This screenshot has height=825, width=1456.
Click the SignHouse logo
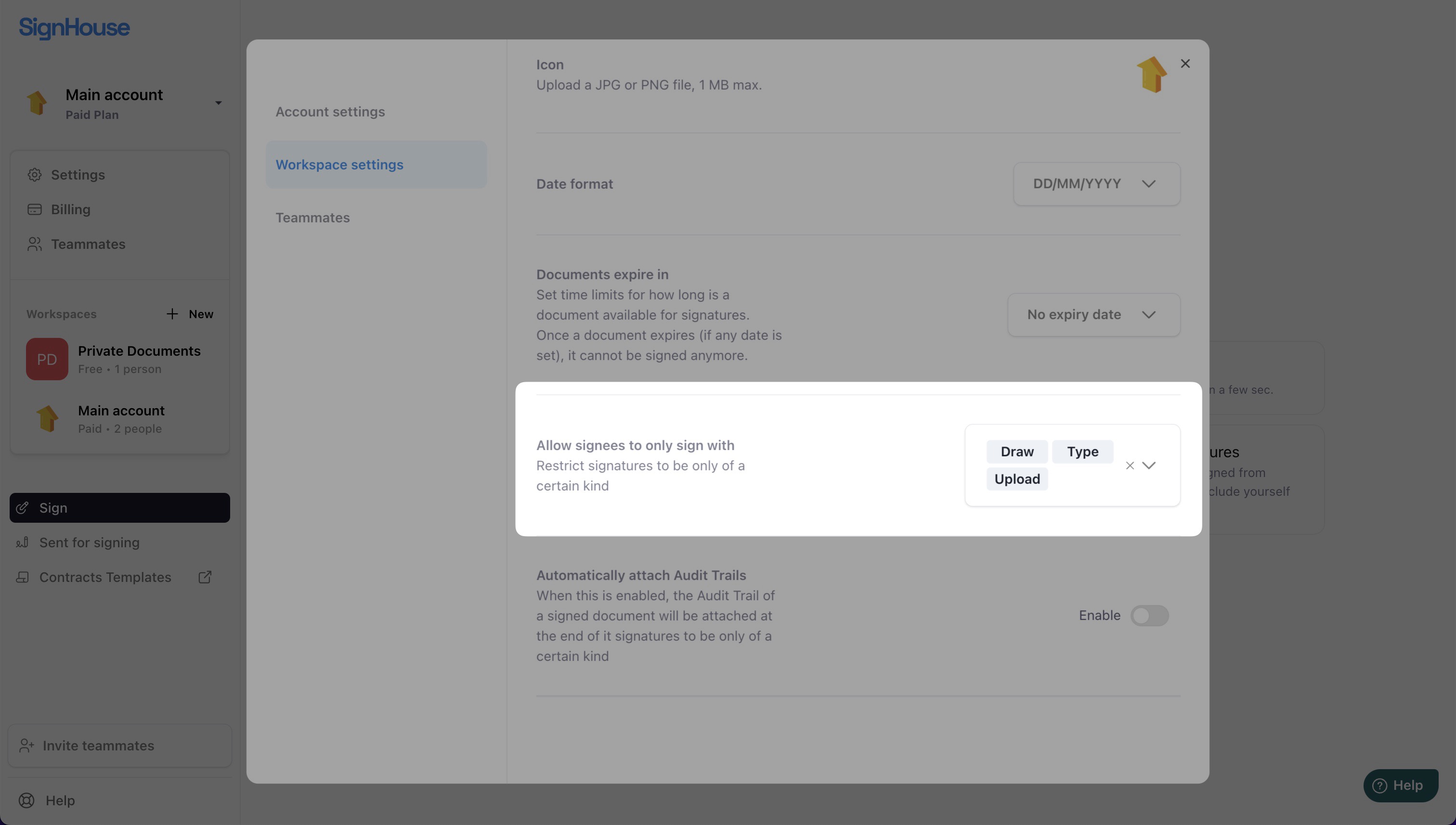pos(74,28)
